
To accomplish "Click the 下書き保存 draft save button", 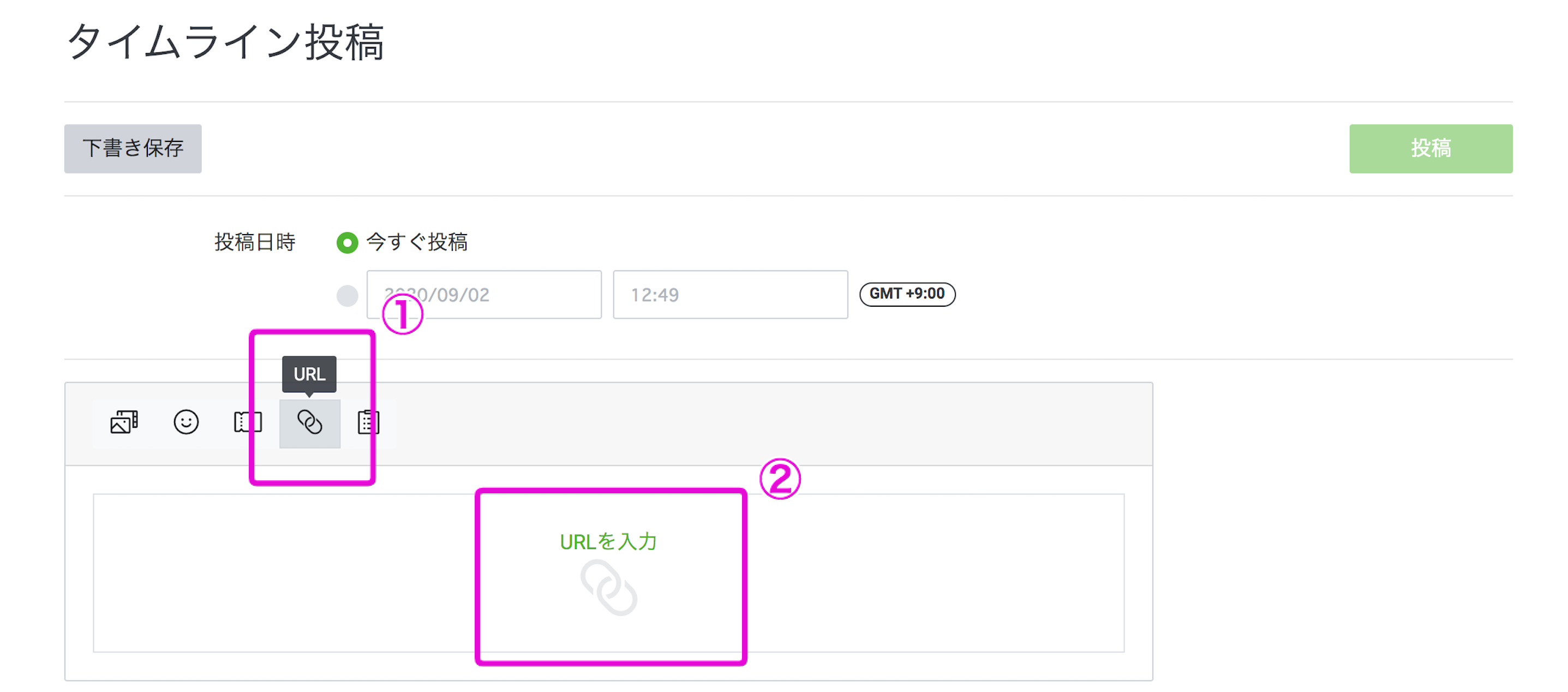I will click(x=133, y=148).
